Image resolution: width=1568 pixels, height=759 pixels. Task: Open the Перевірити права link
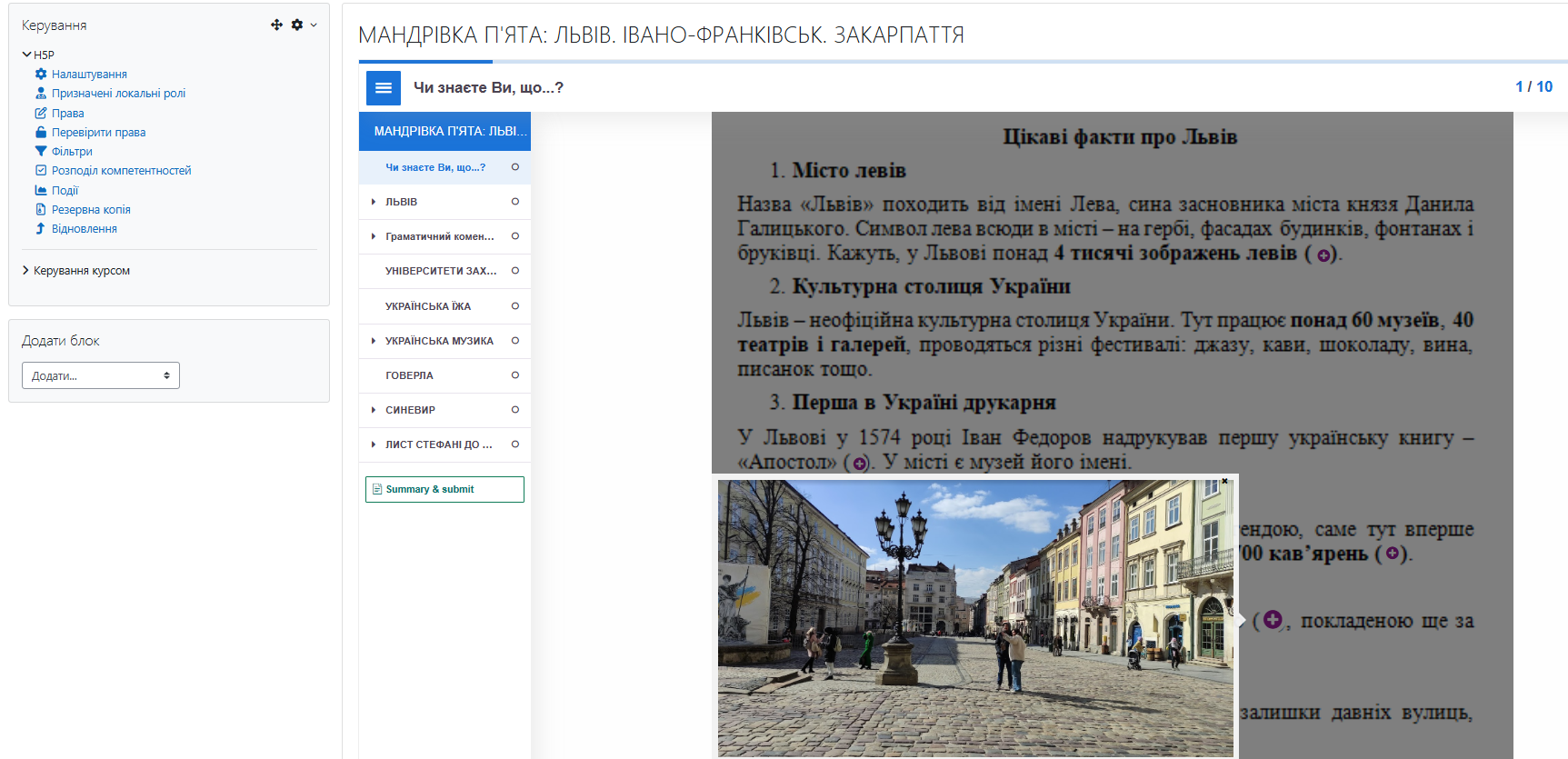98,132
